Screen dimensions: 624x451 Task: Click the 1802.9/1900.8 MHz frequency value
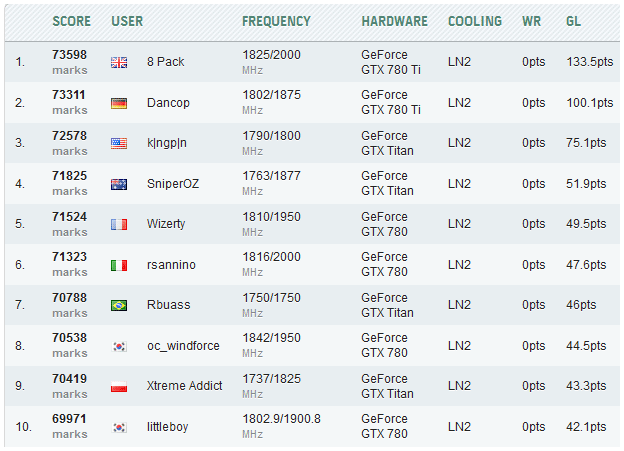pyautogui.click(x=281, y=426)
